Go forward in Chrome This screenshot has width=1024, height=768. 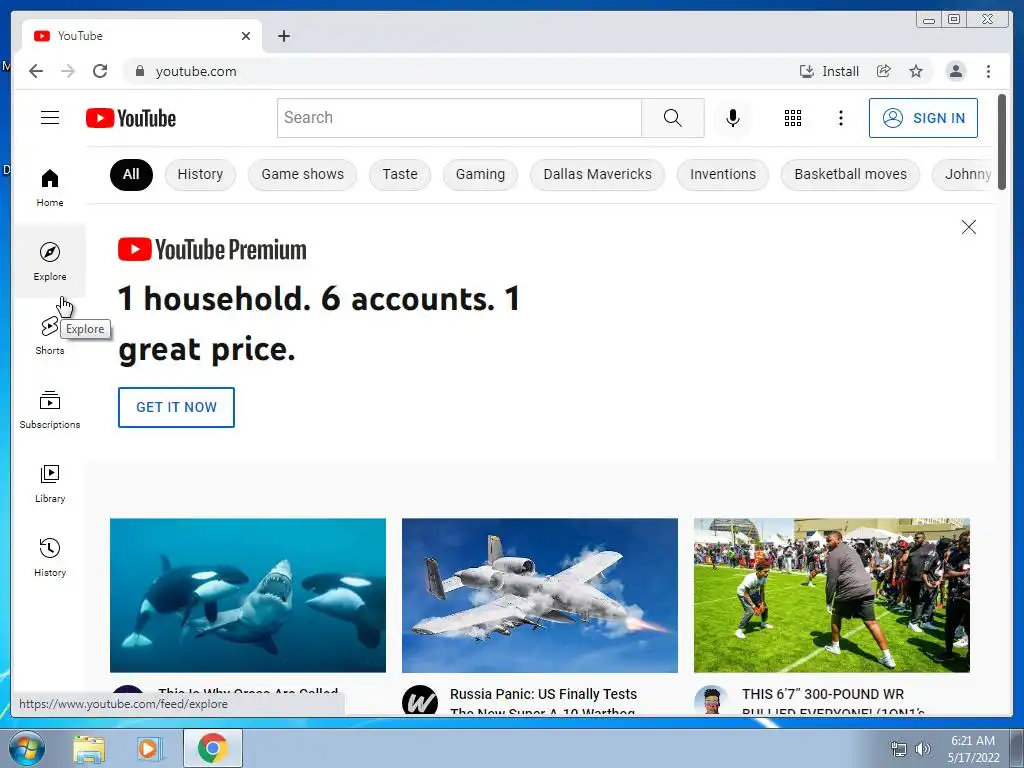[68, 71]
